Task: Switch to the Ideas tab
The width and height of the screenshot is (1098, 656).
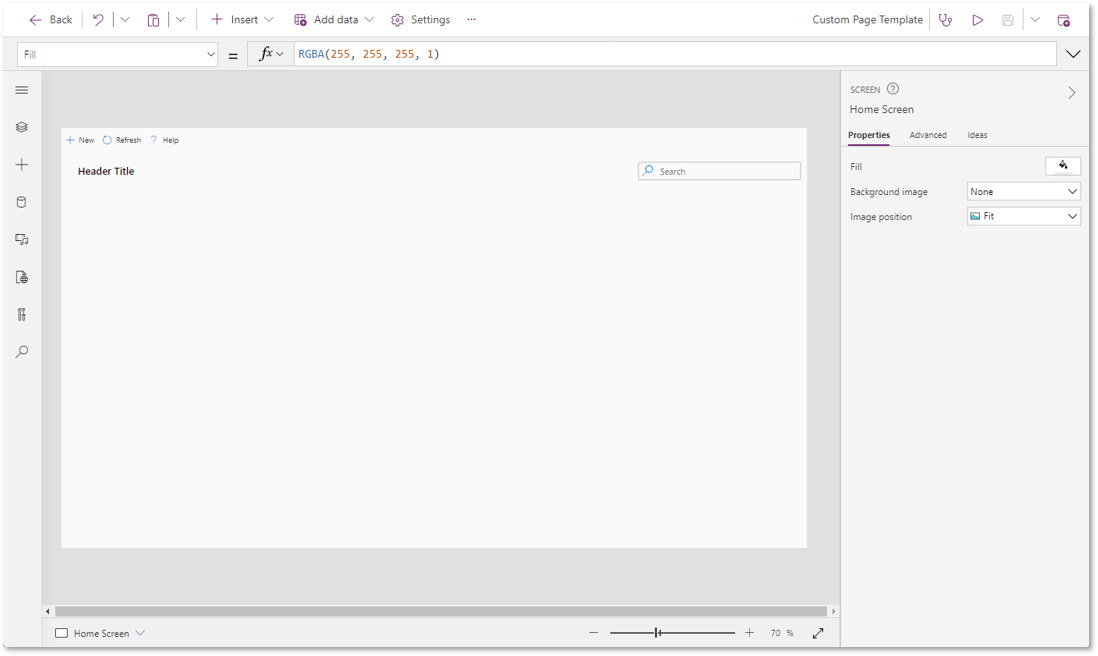Action: [977, 135]
